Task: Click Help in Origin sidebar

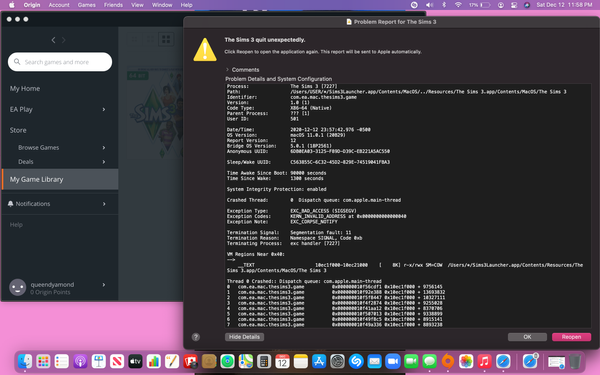Action: coord(16,225)
